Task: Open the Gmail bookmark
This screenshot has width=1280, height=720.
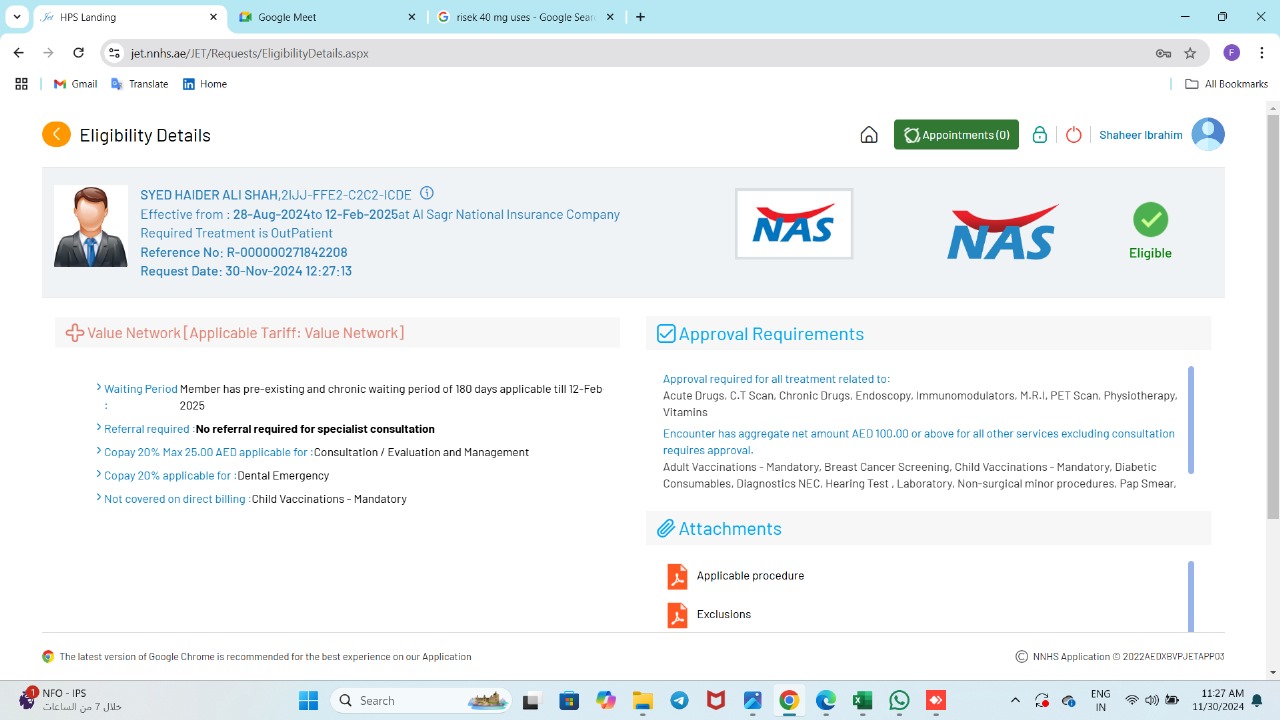Action: click(75, 84)
